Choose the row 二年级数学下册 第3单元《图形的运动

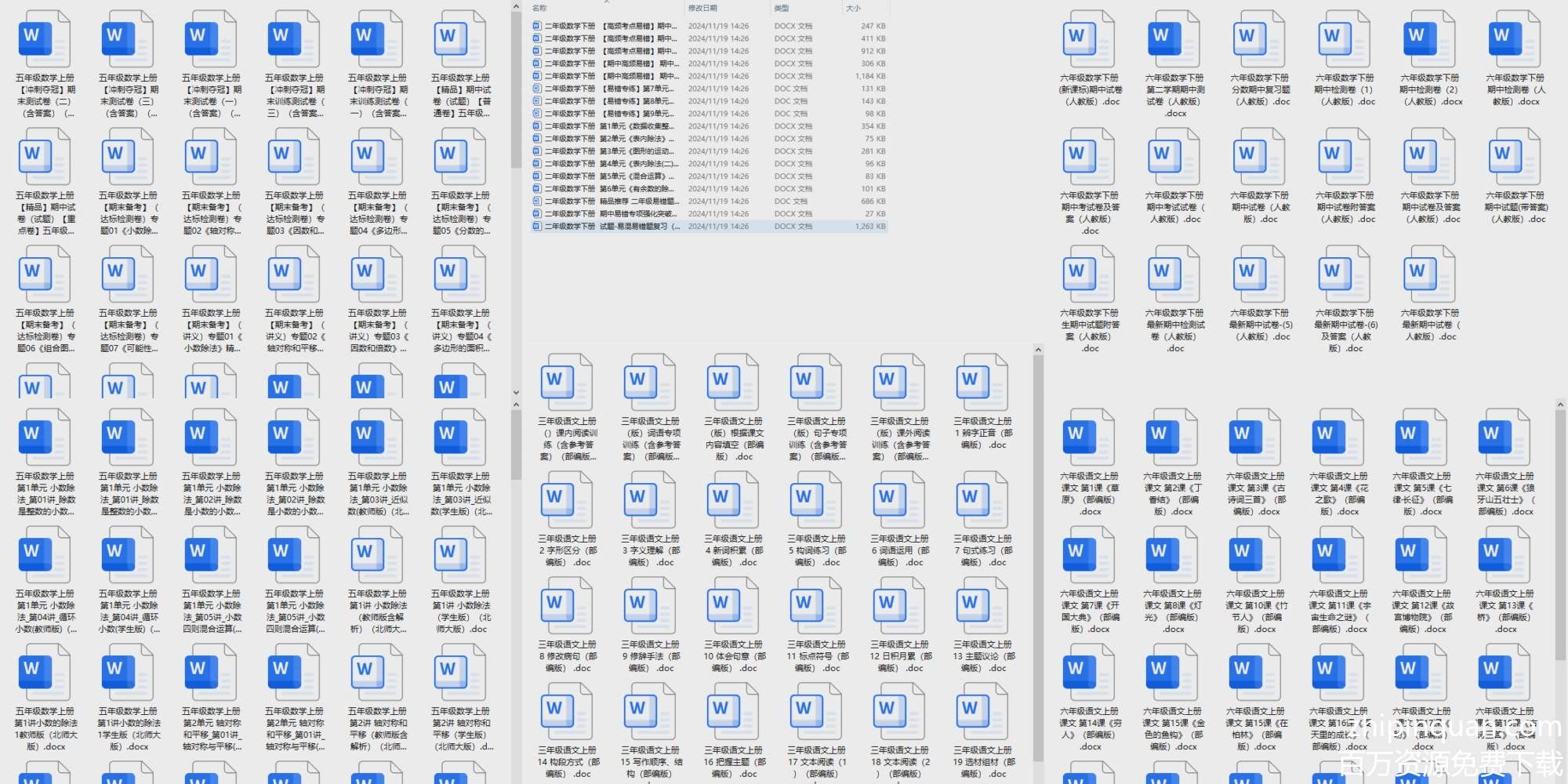point(709,151)
